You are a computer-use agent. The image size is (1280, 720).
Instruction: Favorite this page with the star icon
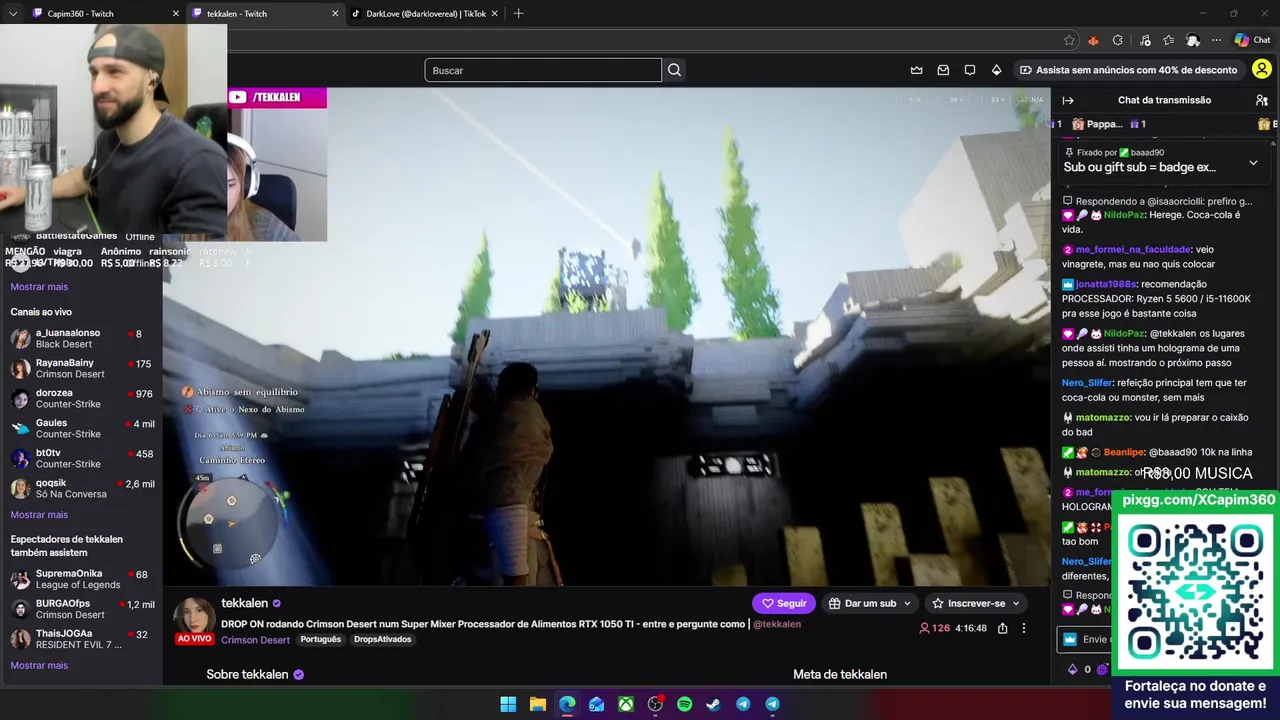(x=1069, y=40)
